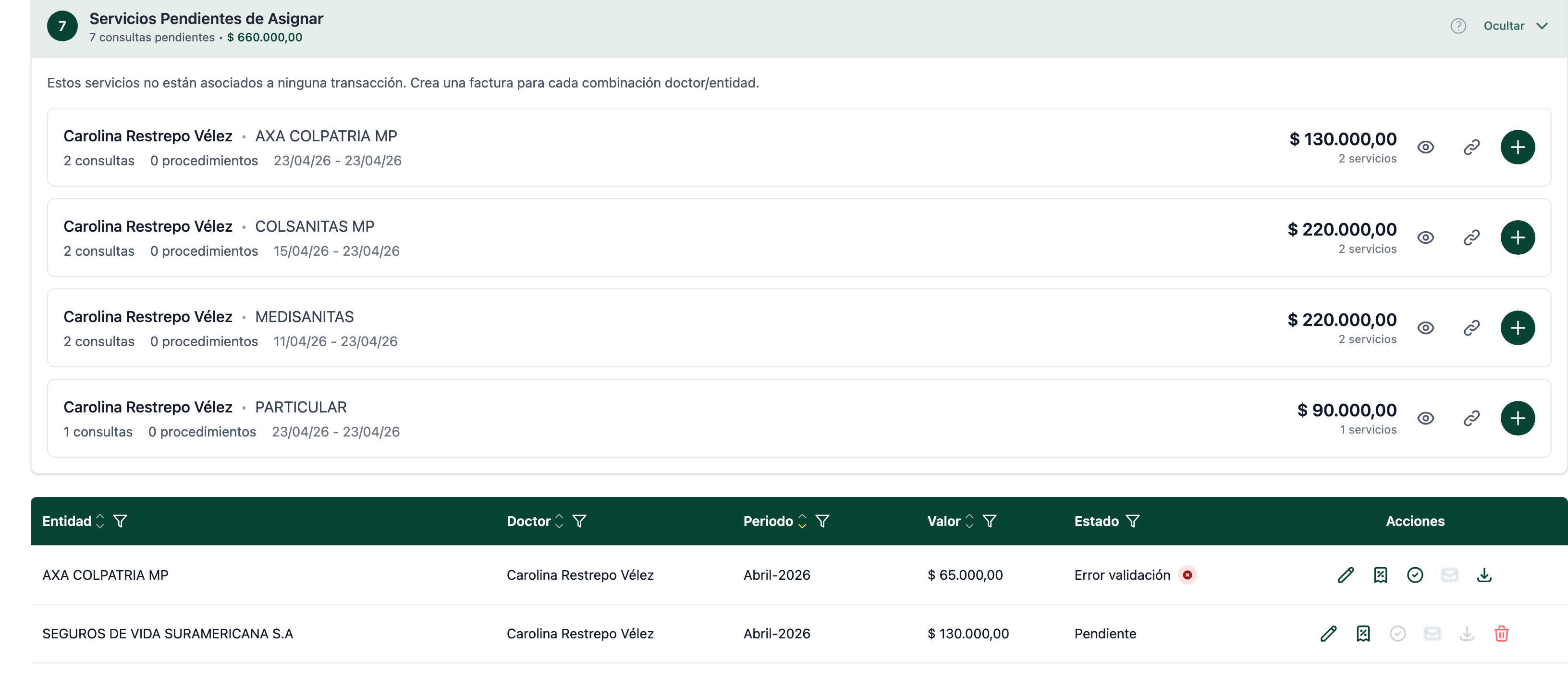Screen dimensions: 1568x673
Task: Filter the Periodo column
Action: 822,522
